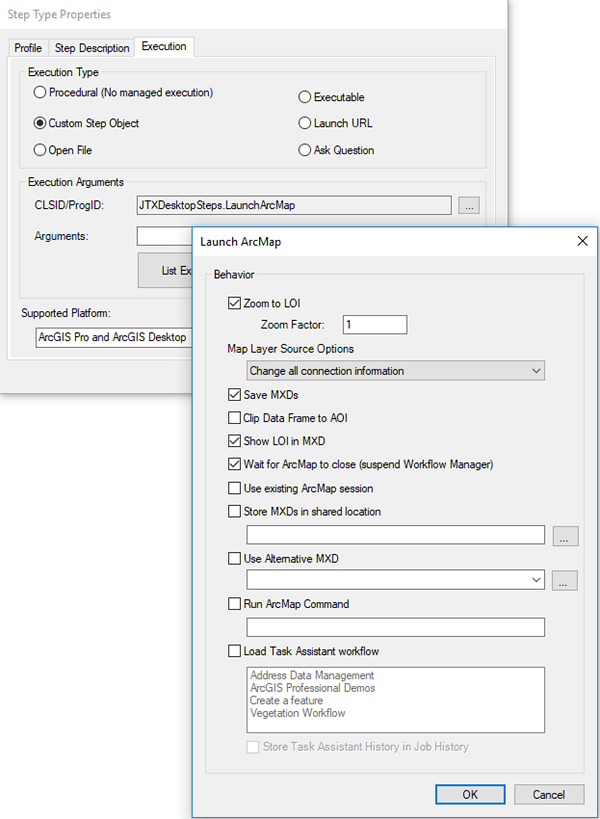Open the Alternative MXD dropdown arrow

(x=535, y=580)
